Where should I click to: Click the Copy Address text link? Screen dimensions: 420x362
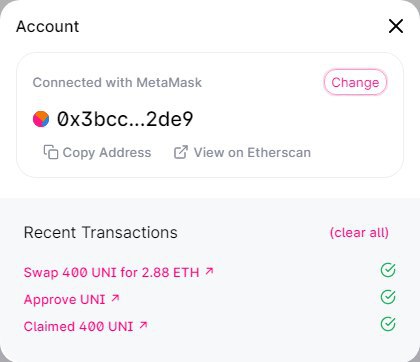[x=107, y=153]
